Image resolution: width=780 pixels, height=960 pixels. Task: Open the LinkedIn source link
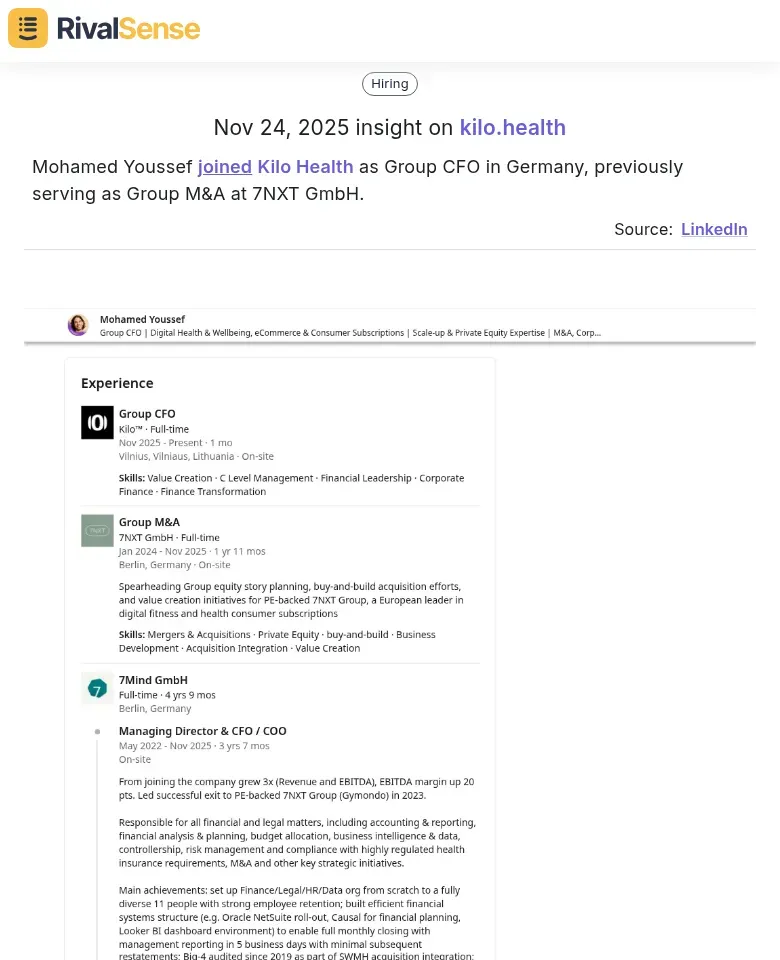[x=714, y=229]
